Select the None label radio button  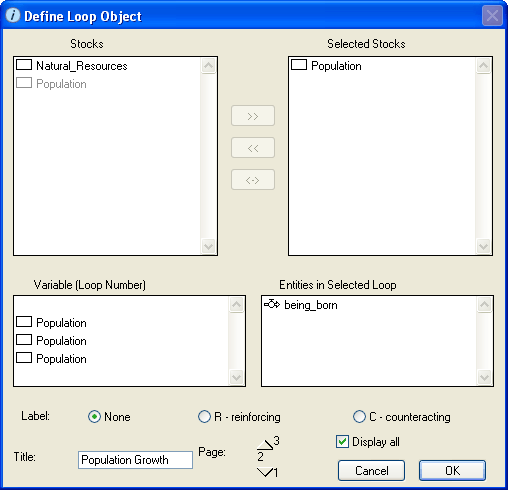[x=94, y=417]
